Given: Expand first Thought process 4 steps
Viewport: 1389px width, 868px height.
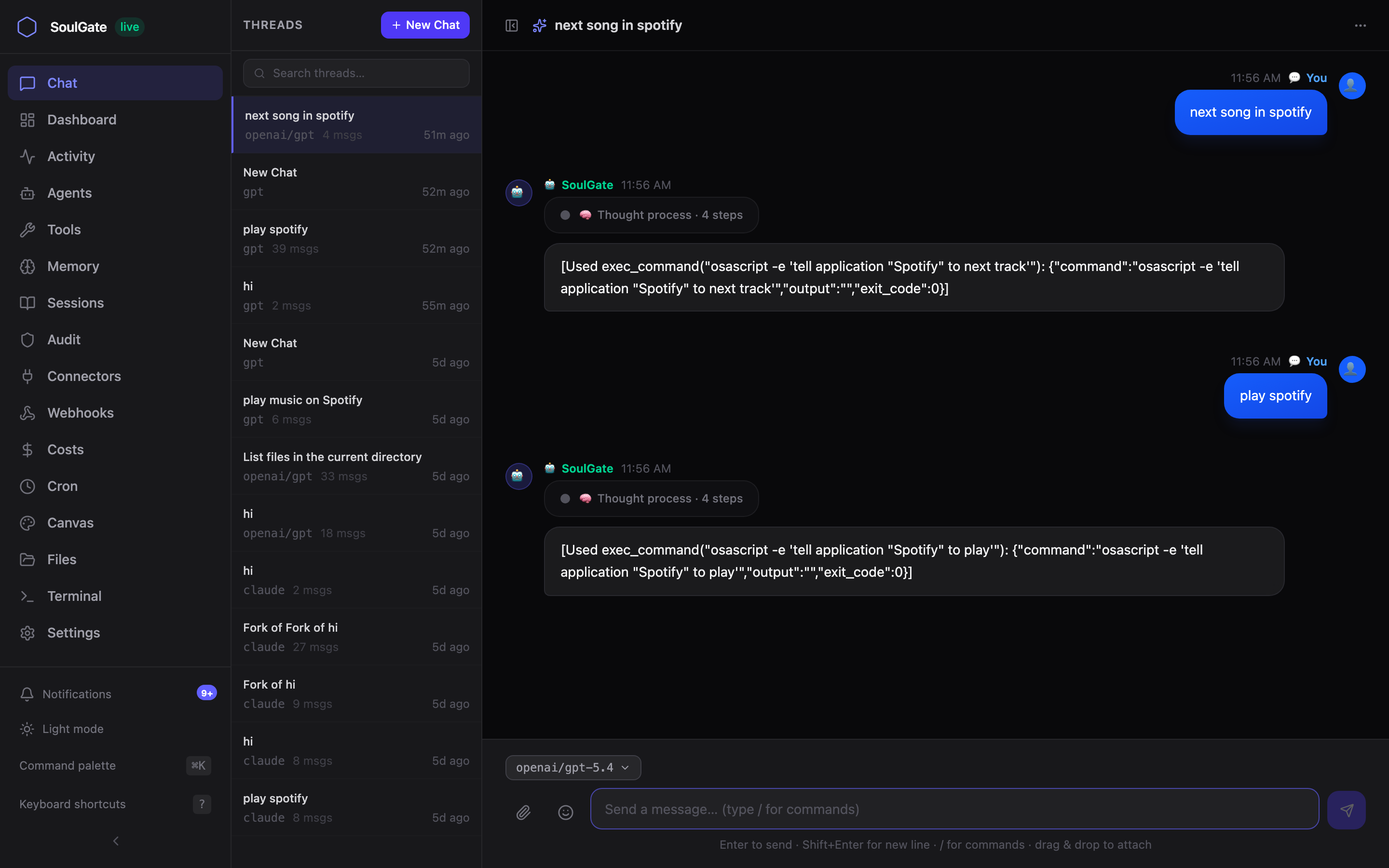Looking at the screenshot, I should [651, 215].
